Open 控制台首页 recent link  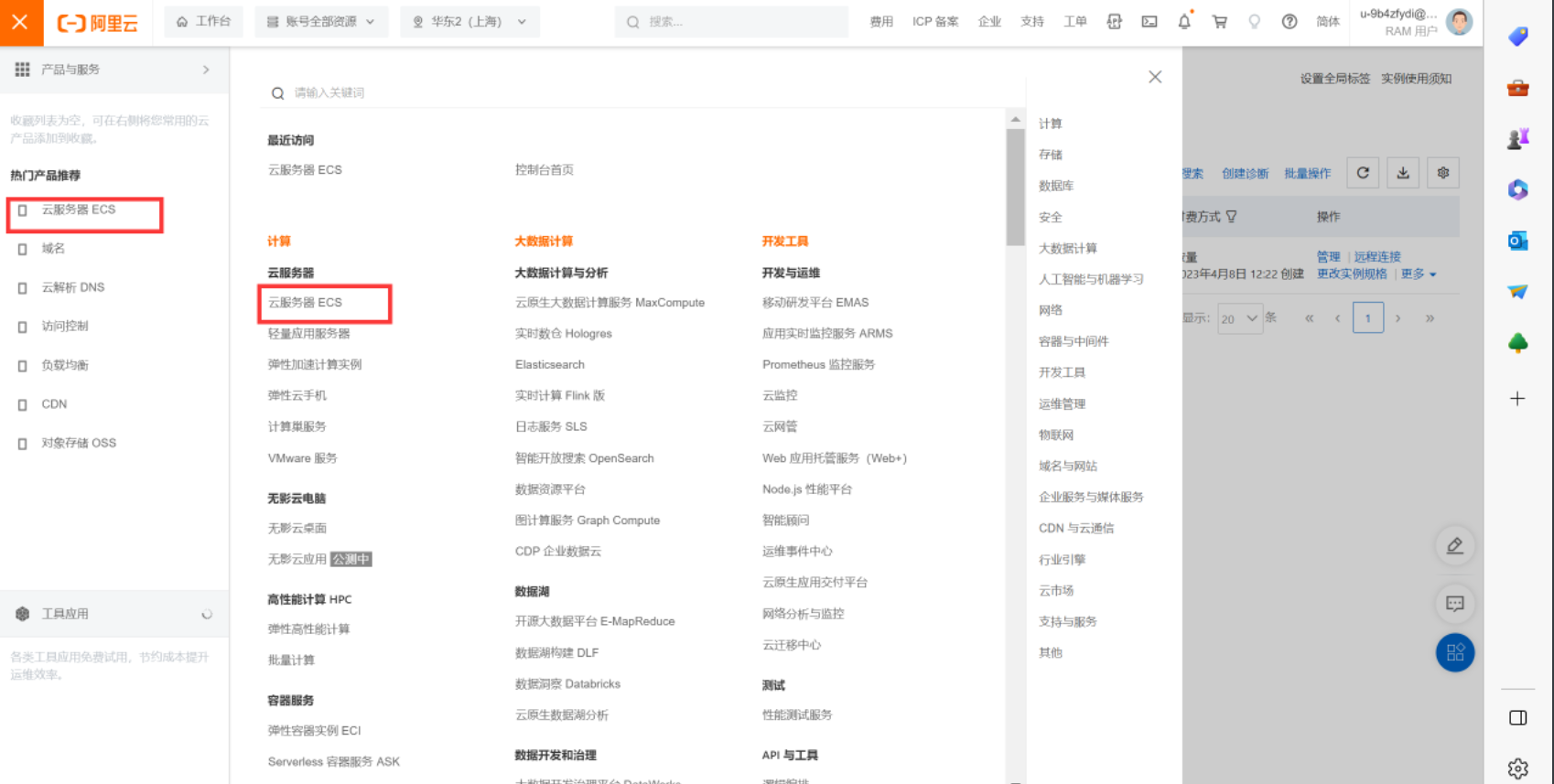(x=545, y=170)
